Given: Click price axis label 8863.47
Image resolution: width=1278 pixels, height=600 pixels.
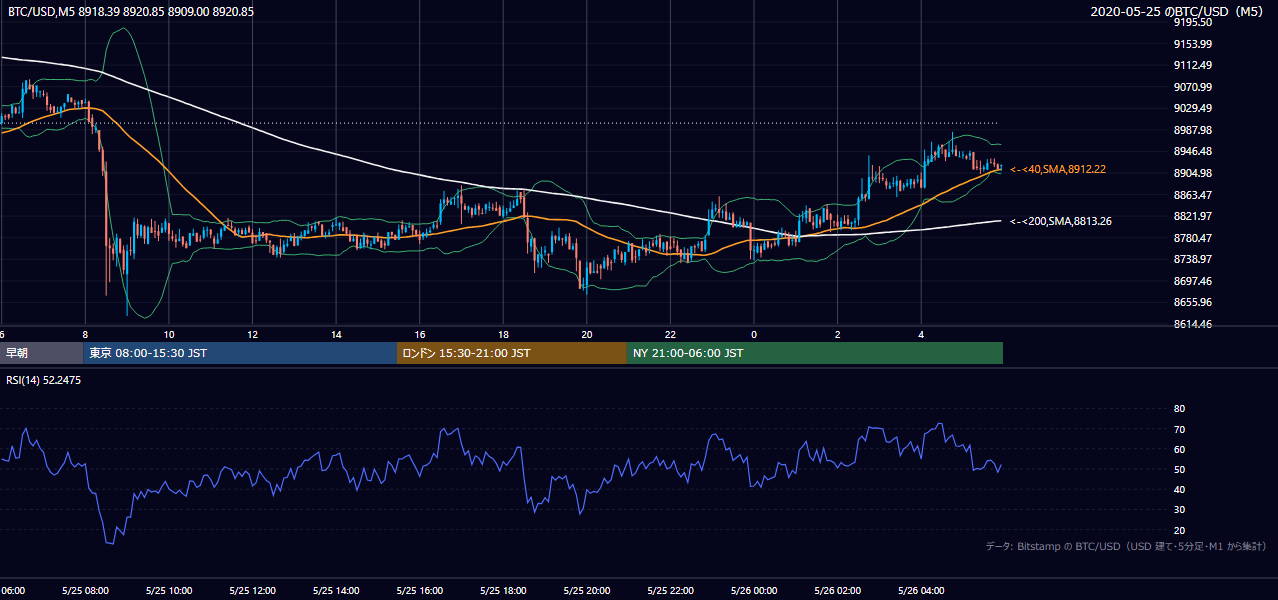Looking at the screenshot, I should pyautogui.click(x=1194, y=195).
